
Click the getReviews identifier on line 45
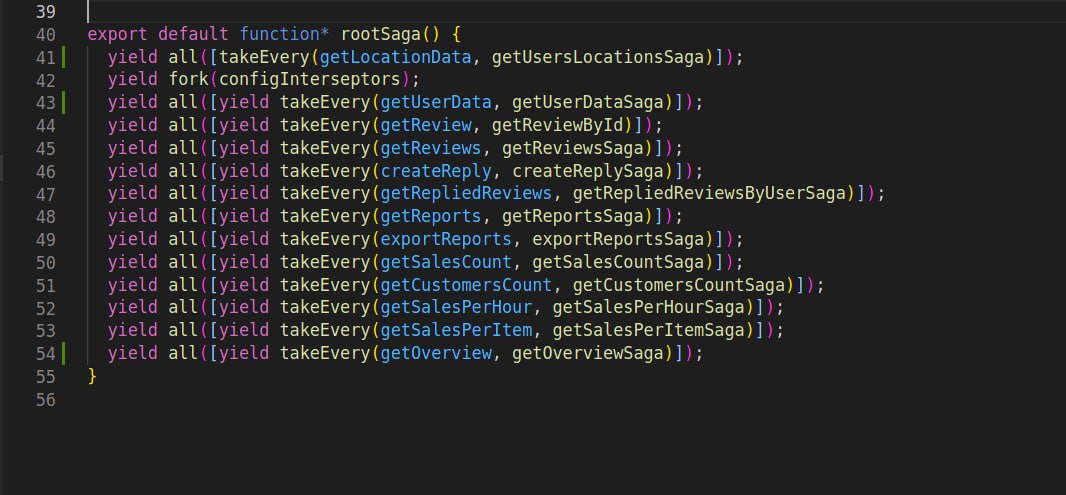click(431, 148)
